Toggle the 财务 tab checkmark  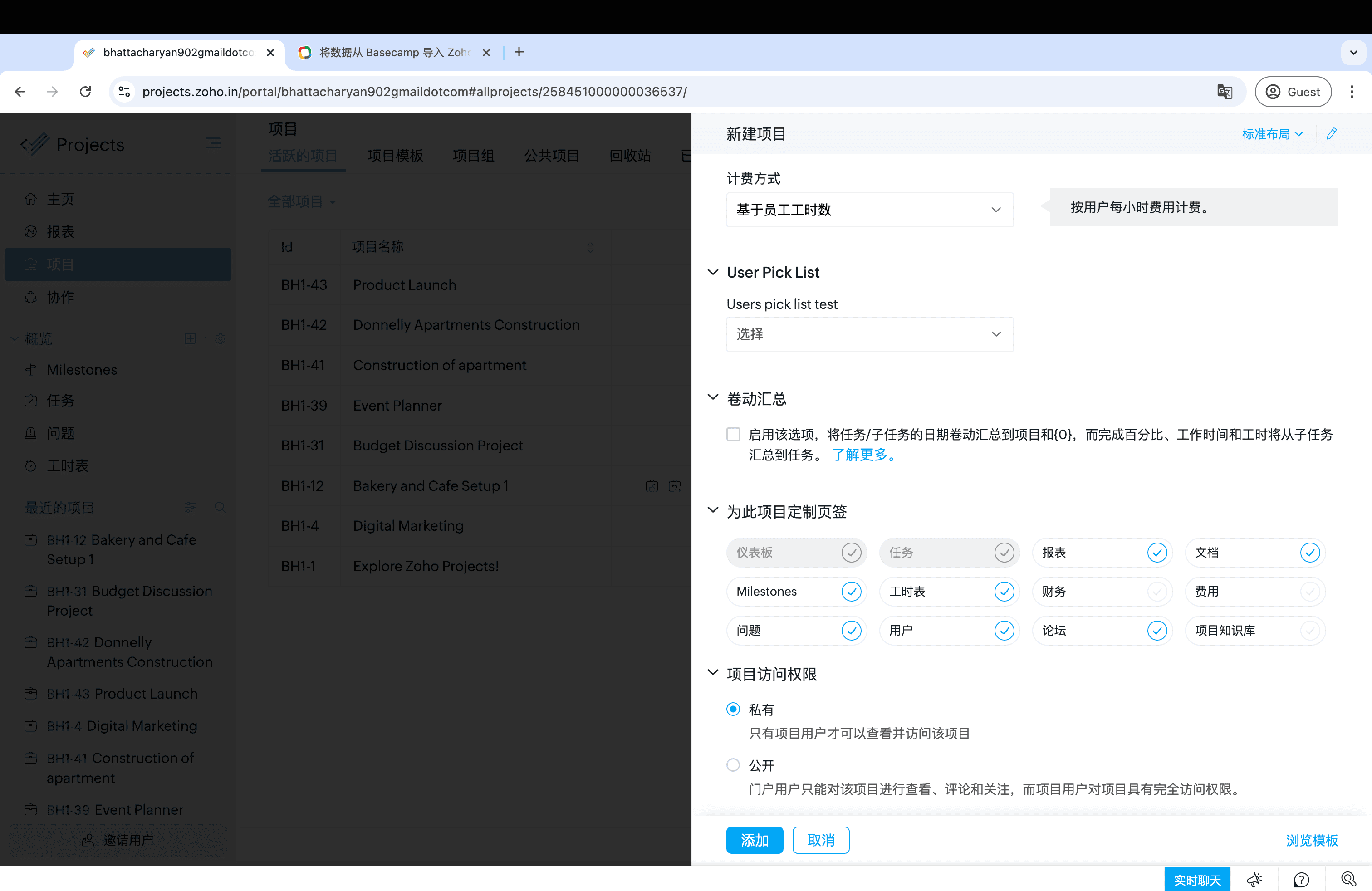pos(1156,591)
